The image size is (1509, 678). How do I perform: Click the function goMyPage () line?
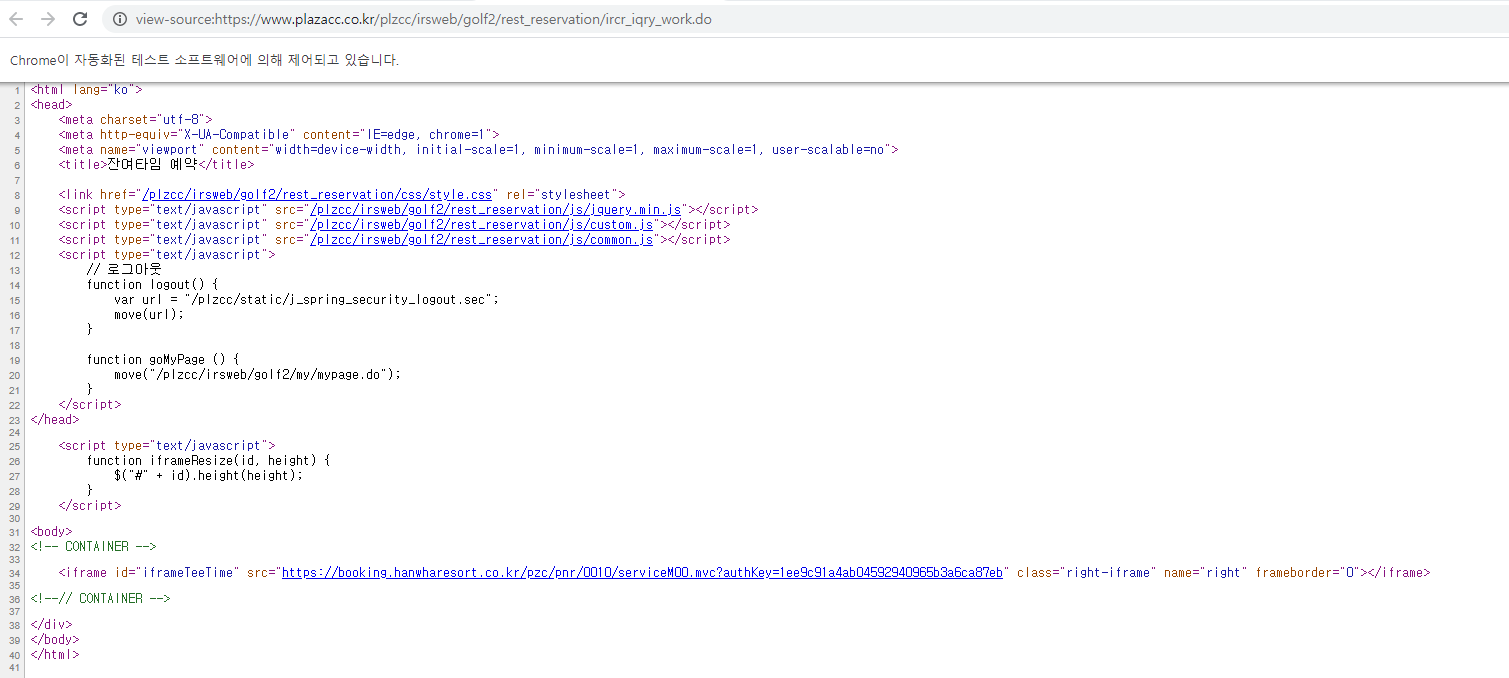tap(163, 360)
